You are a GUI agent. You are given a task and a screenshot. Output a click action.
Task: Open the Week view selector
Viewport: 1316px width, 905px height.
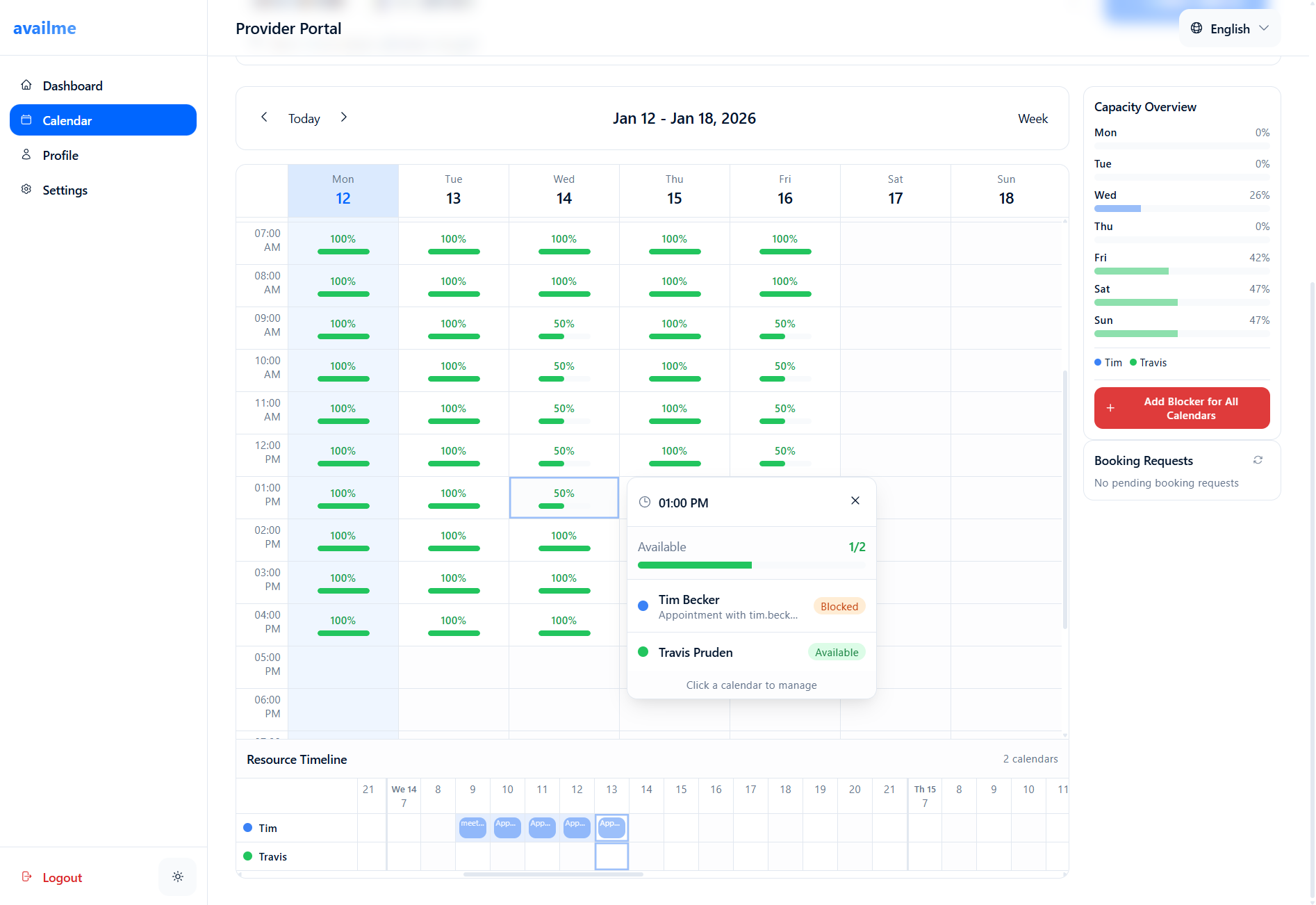(1033, 119)
